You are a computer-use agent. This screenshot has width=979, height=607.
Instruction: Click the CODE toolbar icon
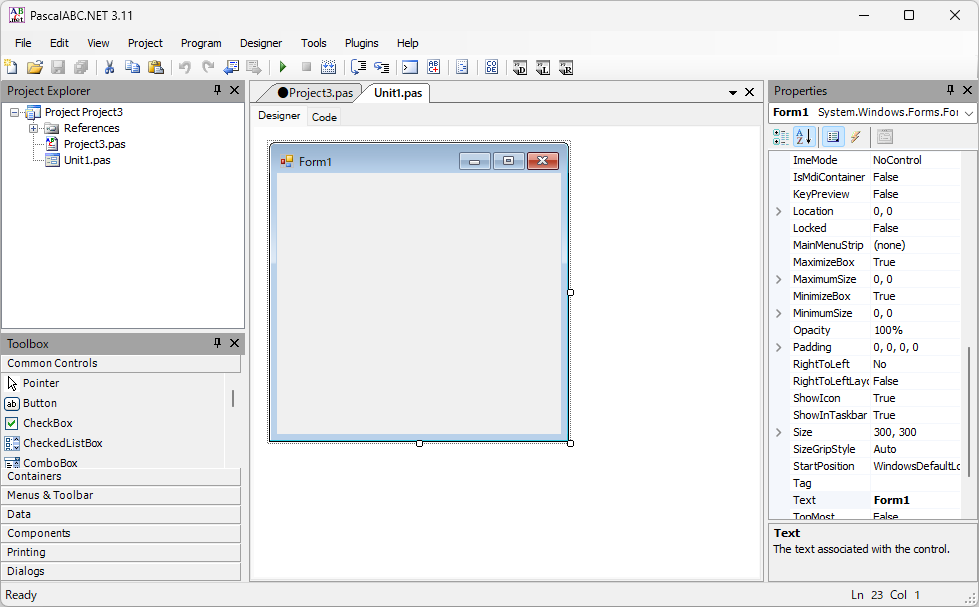click(491, 67)
